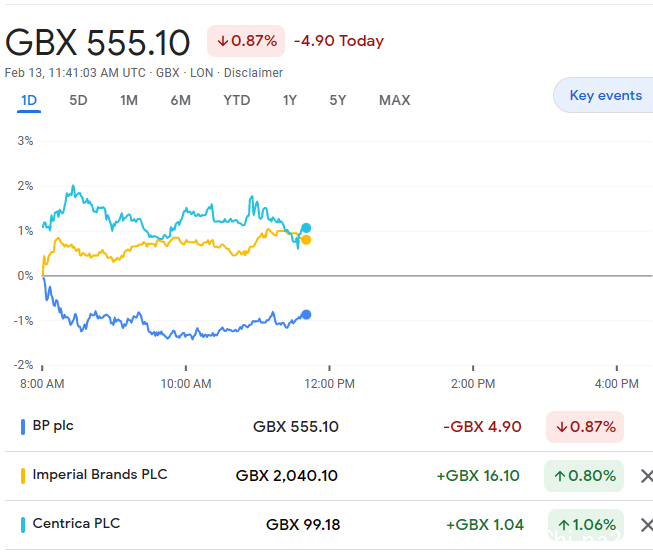Click the 2:00 PM axis label
653x552 pixels.
click(473, 384)
